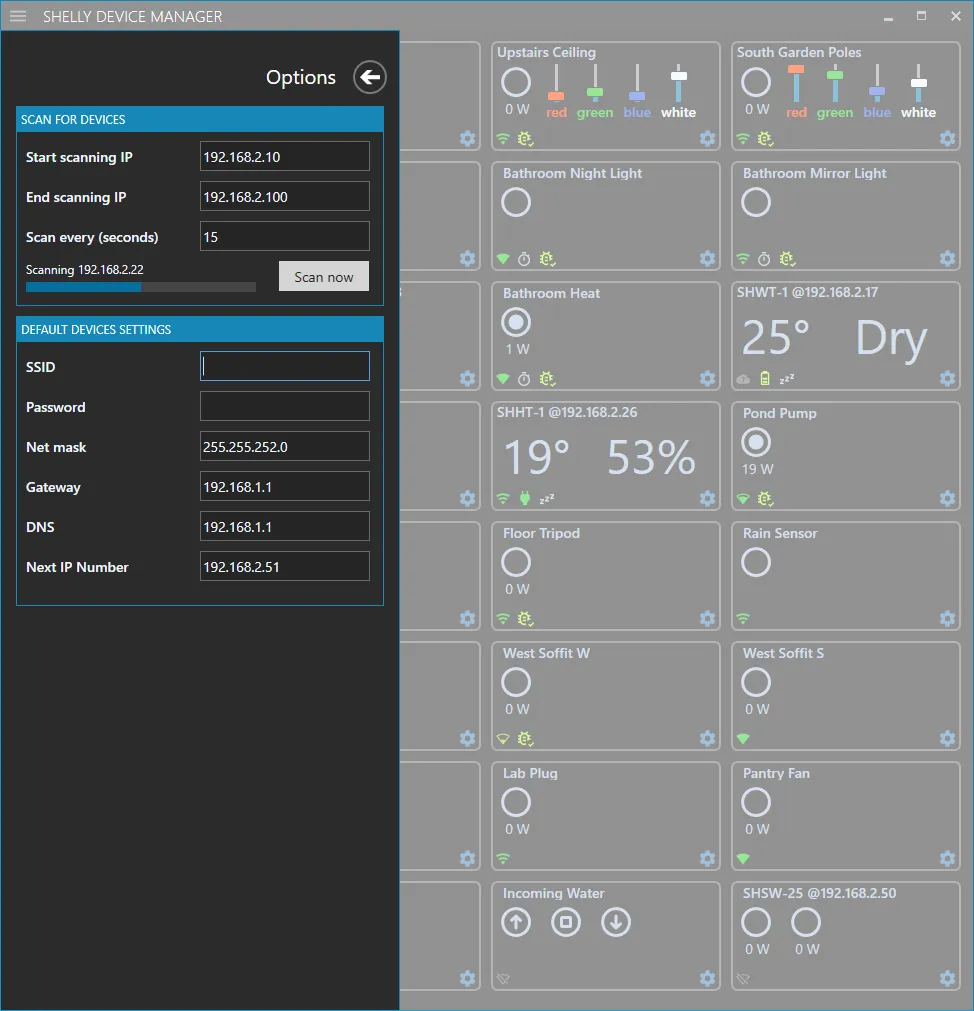Image resolution: width=974 pixels, height=1011 pixels.
Task: Toggle West Soffit S power
Action: click(755, 682)
